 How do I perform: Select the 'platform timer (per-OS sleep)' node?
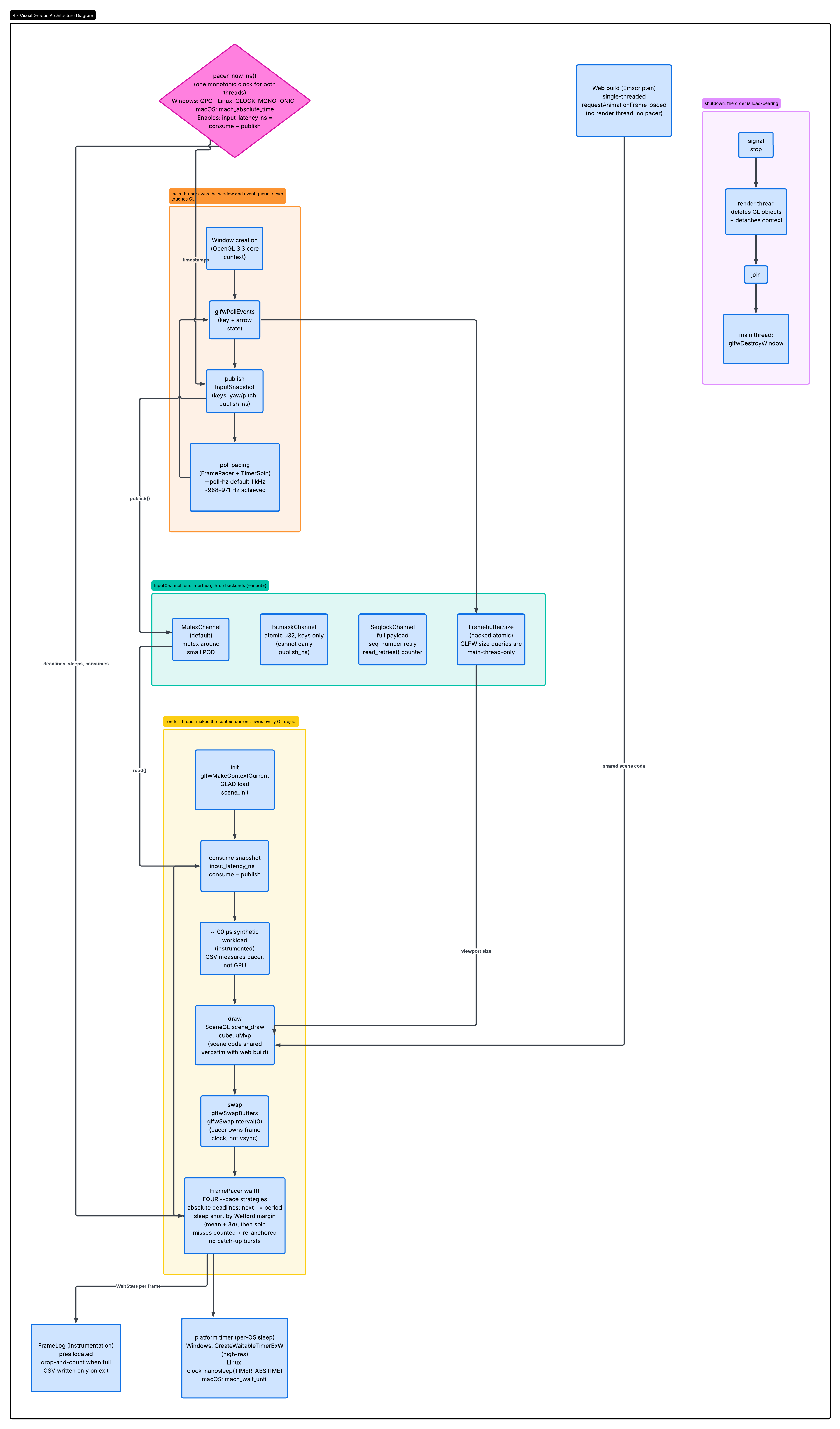235,1358
